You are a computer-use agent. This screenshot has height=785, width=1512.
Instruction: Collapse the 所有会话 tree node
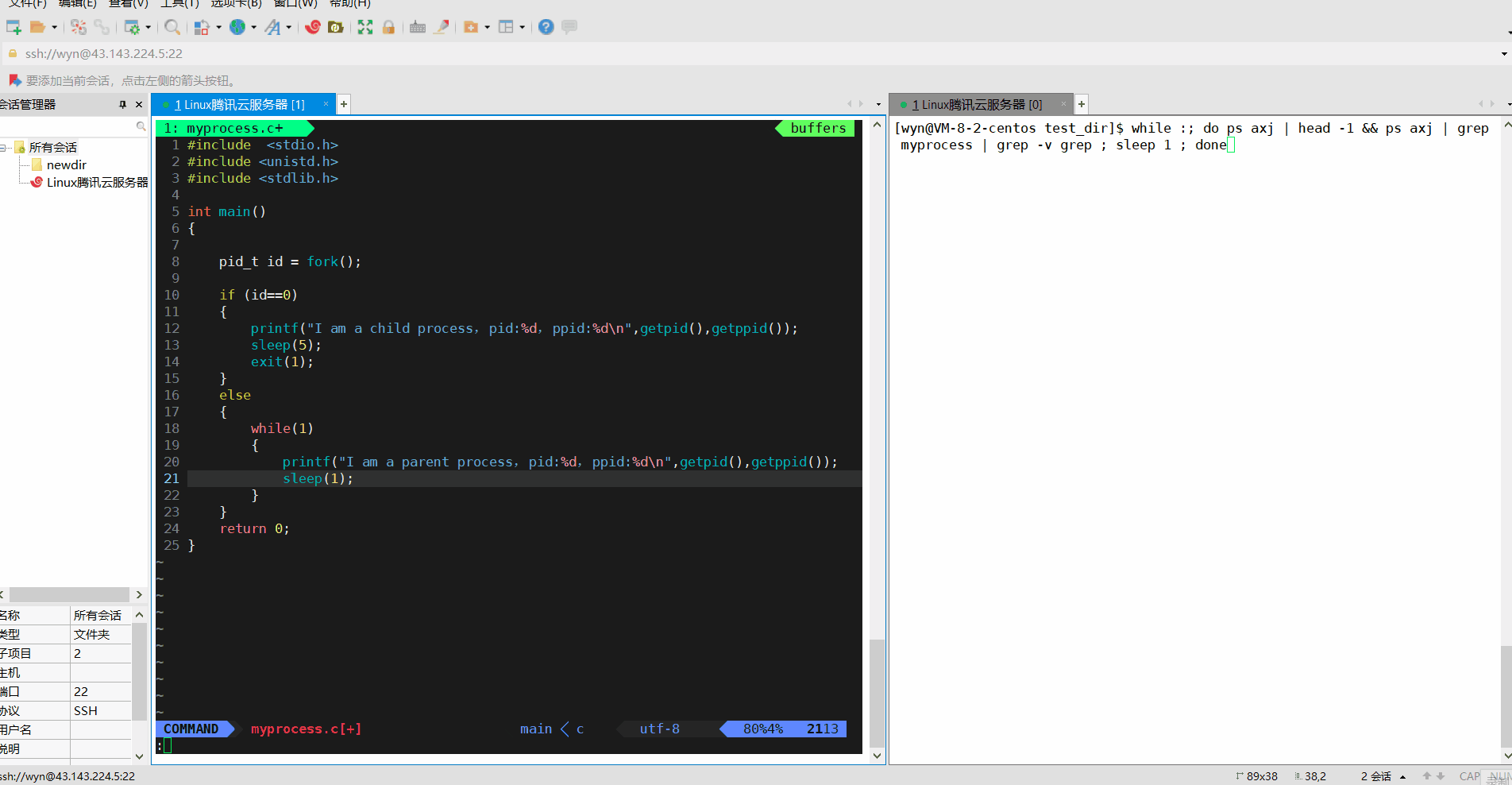[4, 148]
